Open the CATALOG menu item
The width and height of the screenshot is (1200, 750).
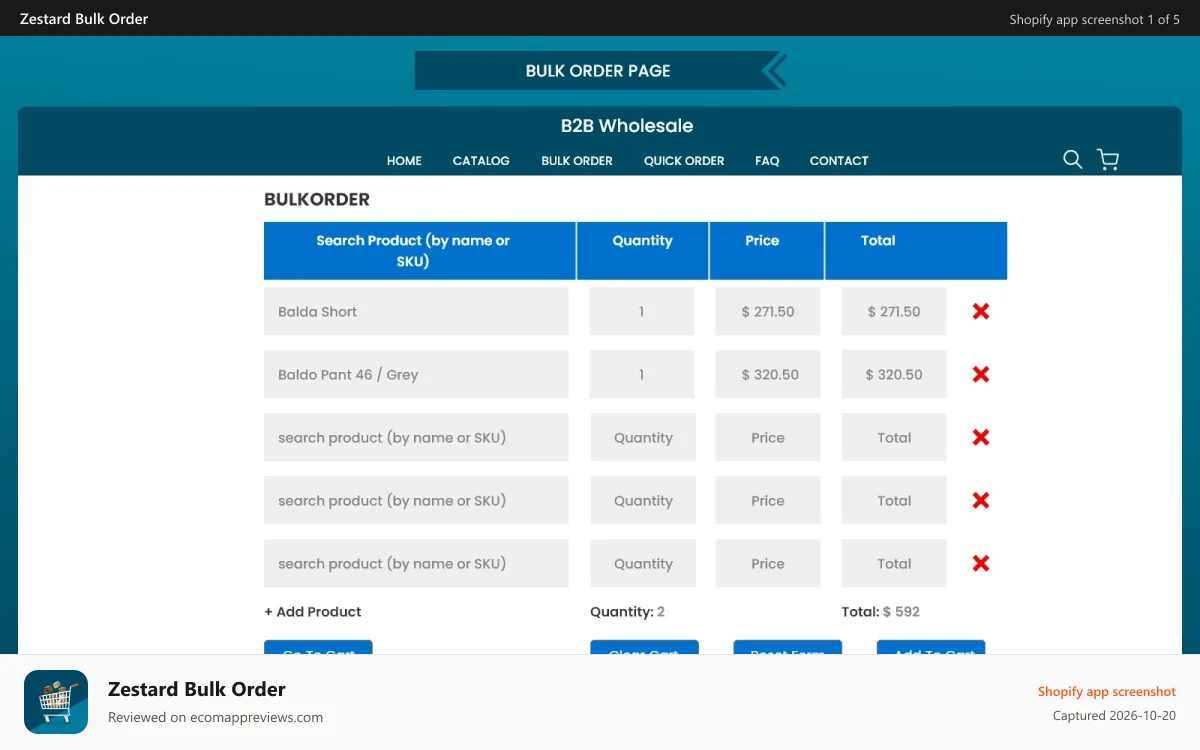click(x=481, y=161)
